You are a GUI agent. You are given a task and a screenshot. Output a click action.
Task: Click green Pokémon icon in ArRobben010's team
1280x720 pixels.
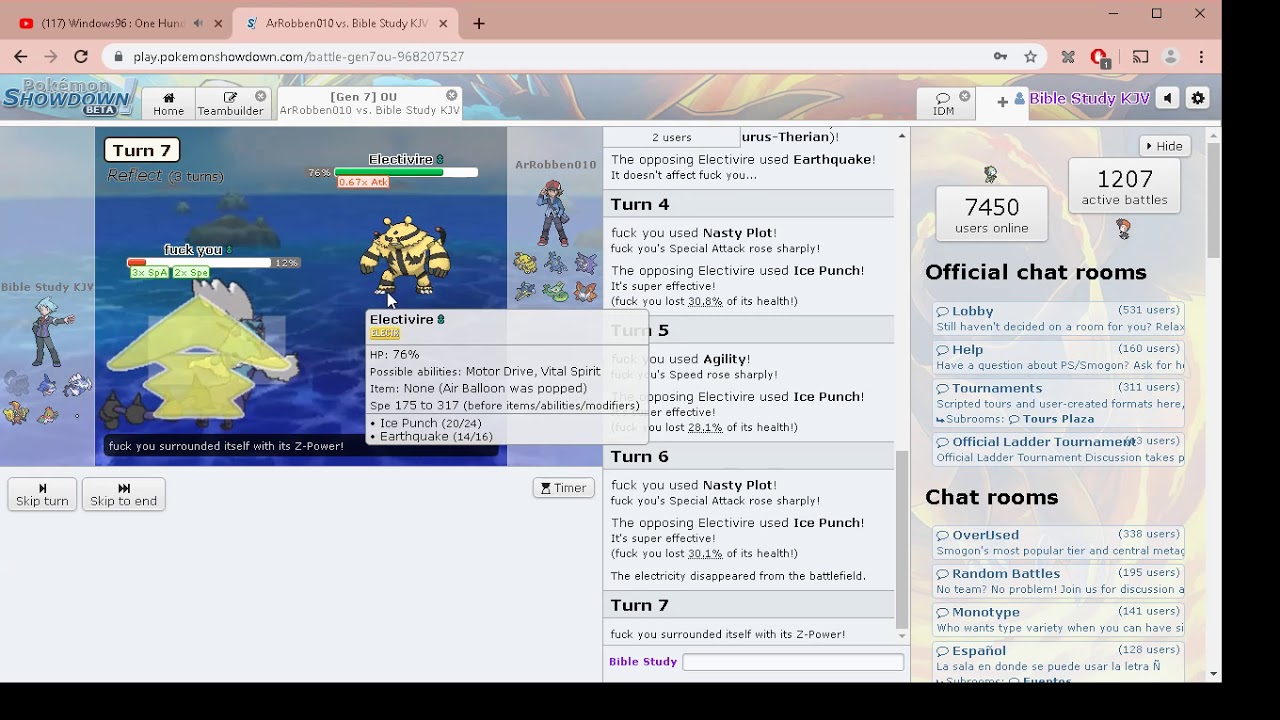pyautogui.click(x=556, y=292)
